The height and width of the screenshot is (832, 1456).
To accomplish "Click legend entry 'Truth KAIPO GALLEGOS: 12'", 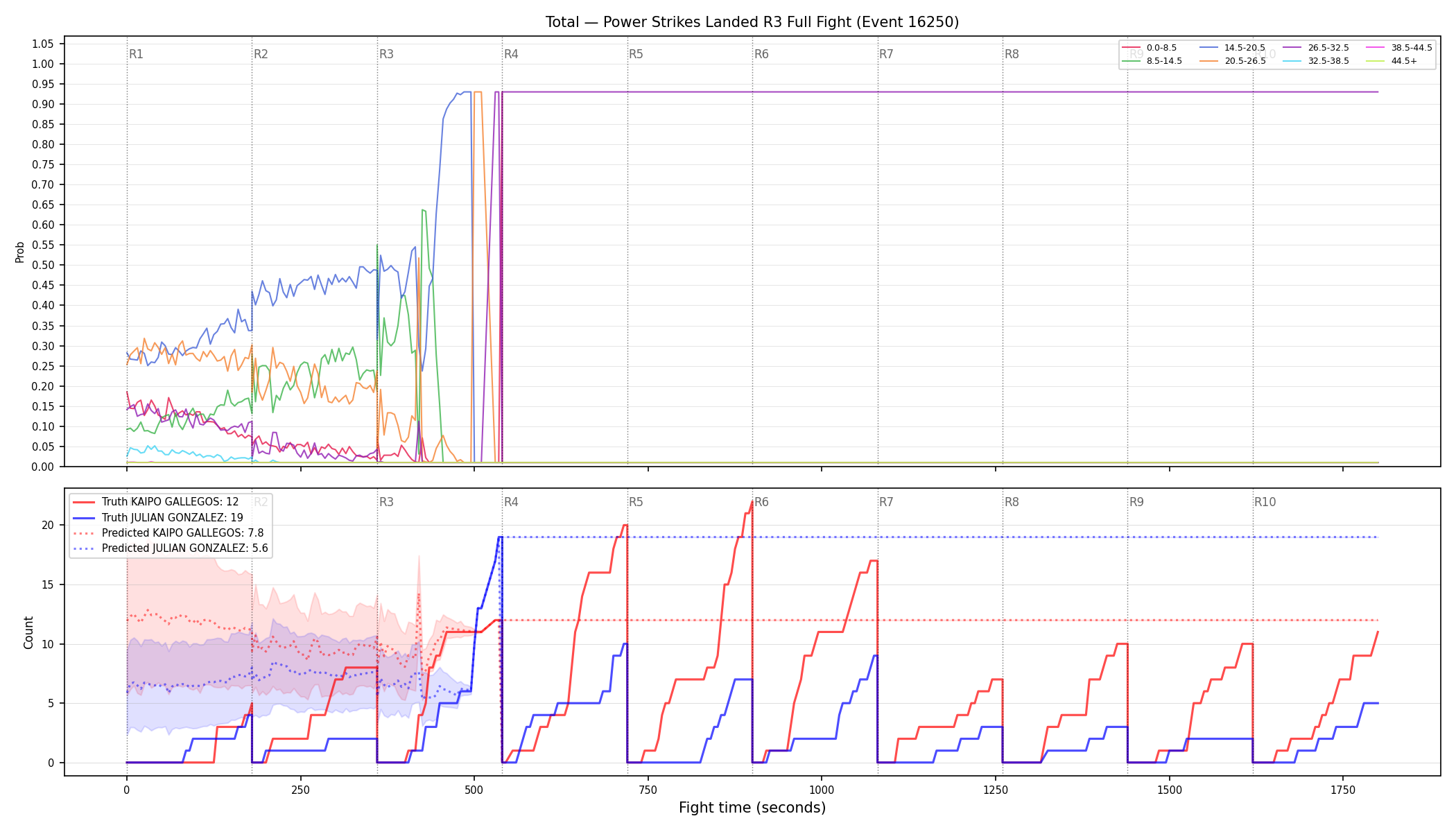I will coord(170,502).
